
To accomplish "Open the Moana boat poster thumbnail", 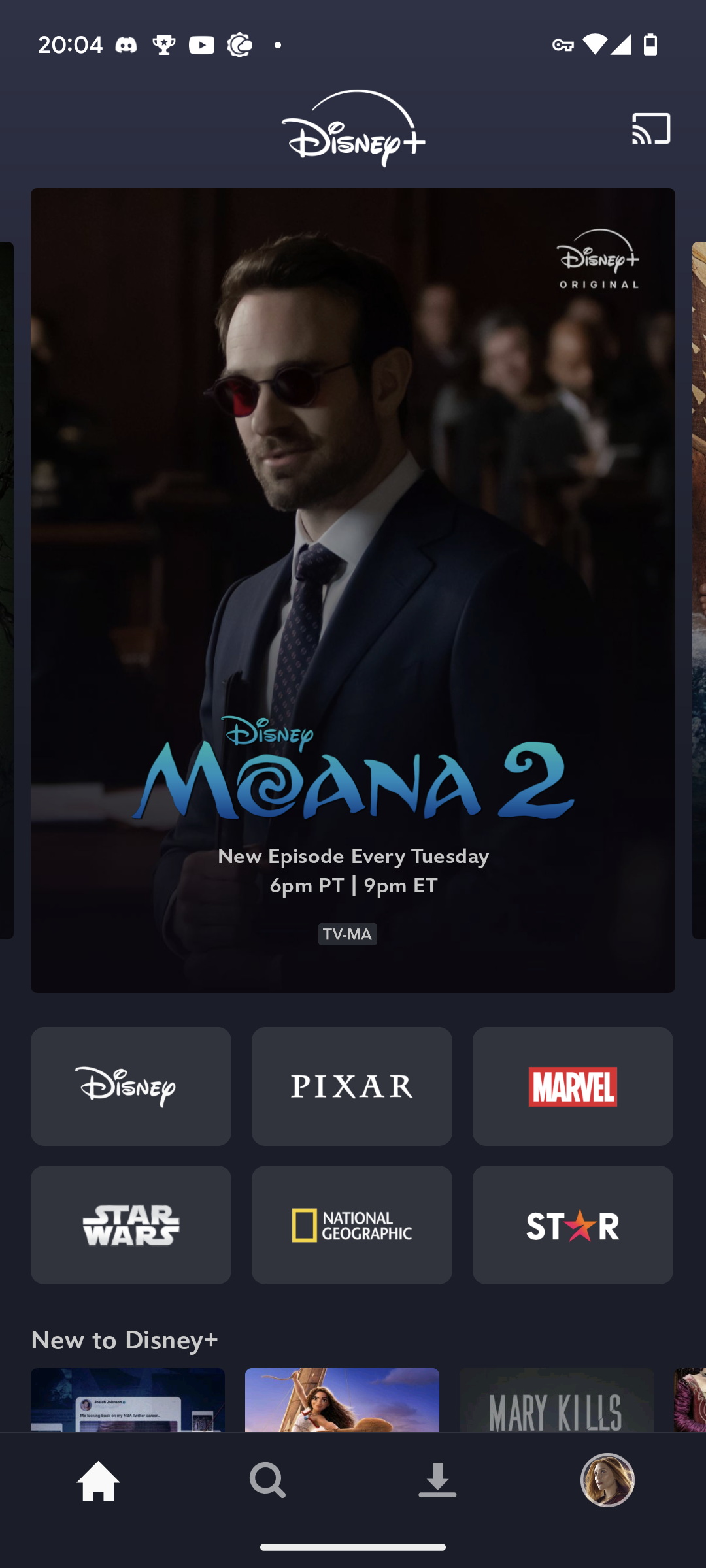I will tap(342, 1399).
